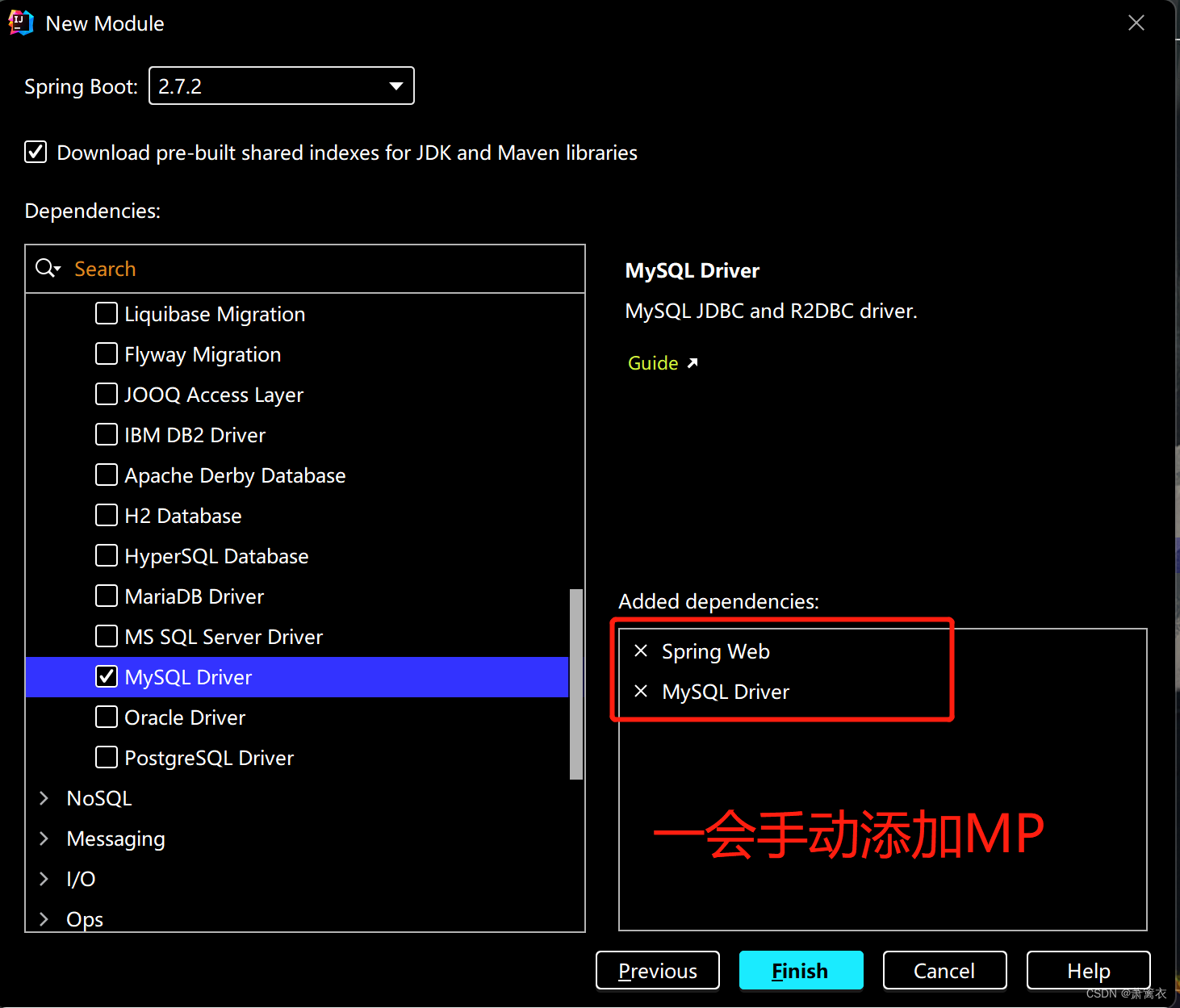Screen dimensions: 1180x1008
Task: Uncheck the selected MySQL Driver
Action: coord(106,677)
